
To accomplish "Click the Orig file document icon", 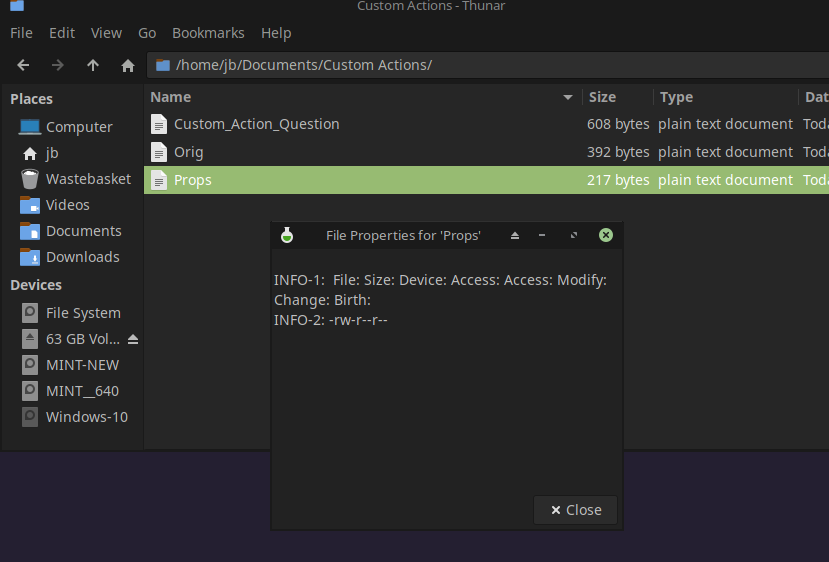I will [159, 152].
